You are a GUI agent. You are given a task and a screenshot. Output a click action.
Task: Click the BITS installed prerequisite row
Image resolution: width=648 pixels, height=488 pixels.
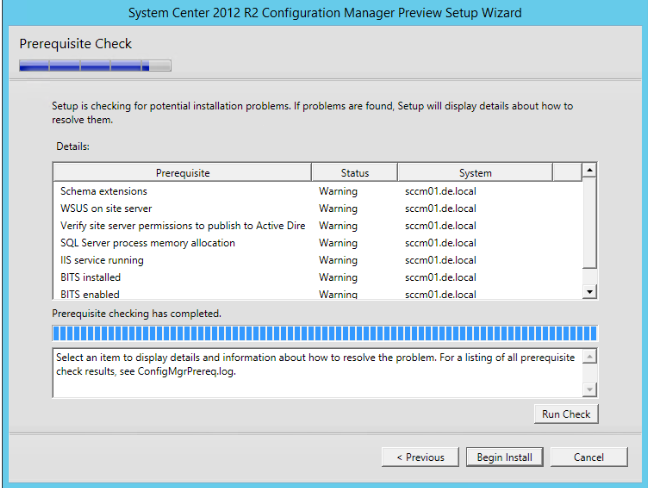(90, 277)
